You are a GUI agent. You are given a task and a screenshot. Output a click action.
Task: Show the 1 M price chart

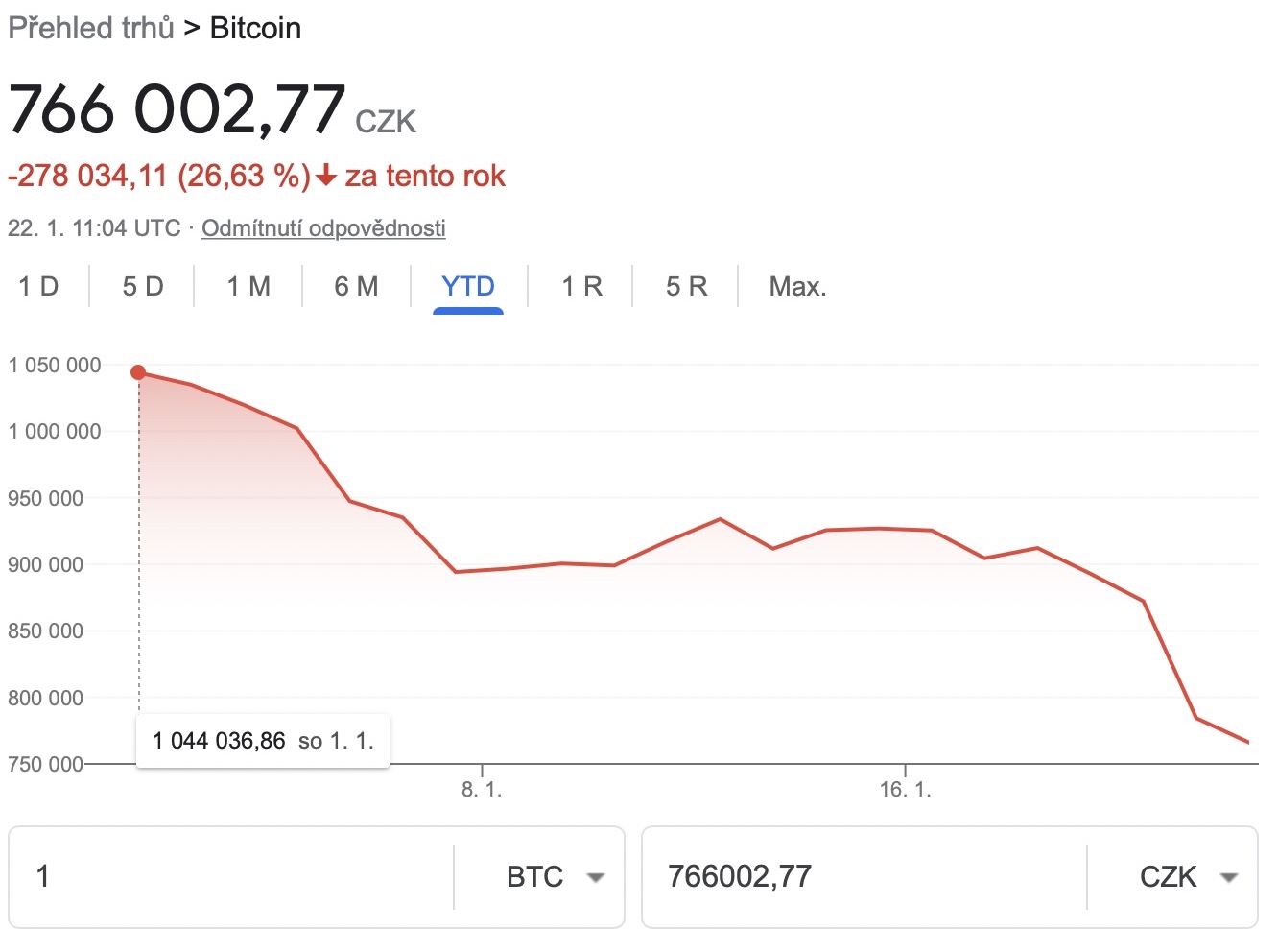(248, 287)
